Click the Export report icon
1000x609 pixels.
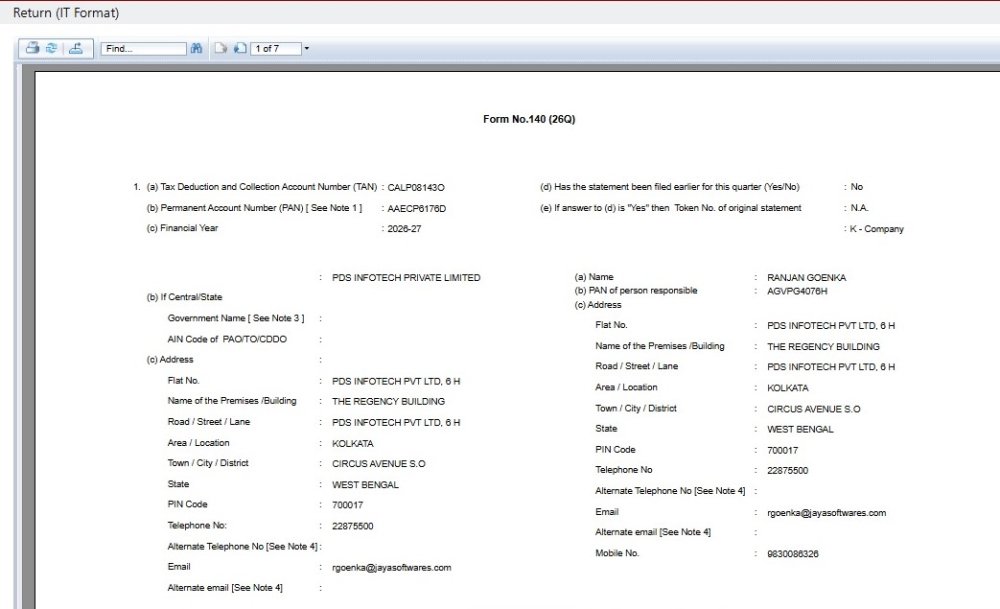click(x=76, y=48)
